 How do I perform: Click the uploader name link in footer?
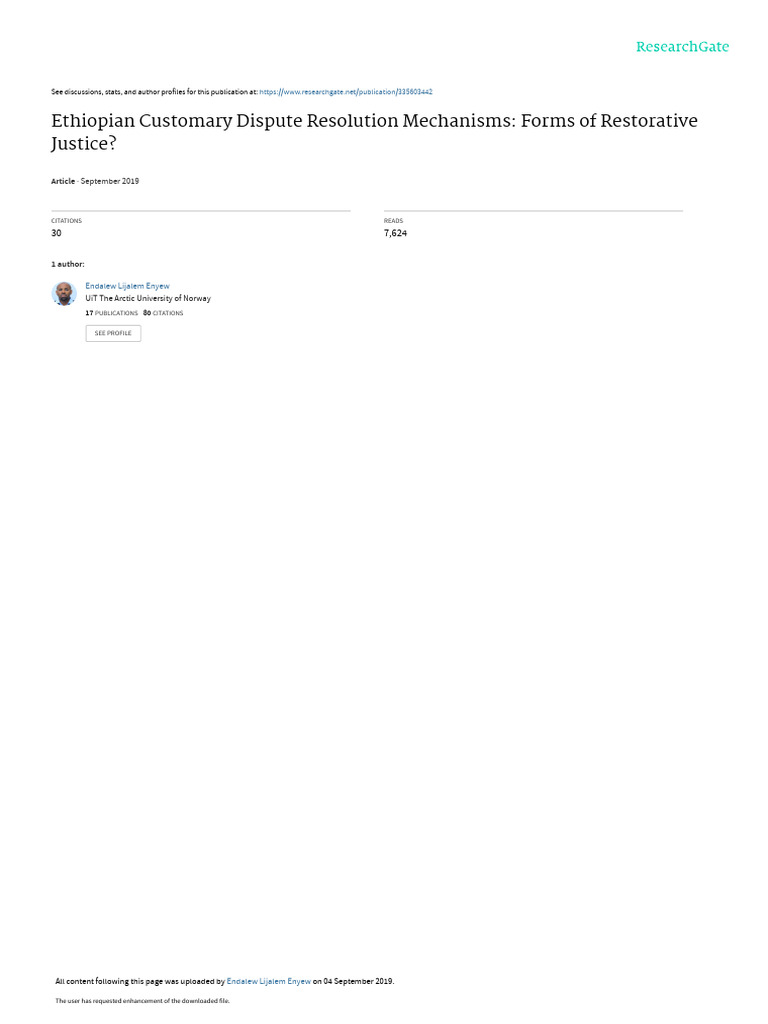pyautogui.click(x=268, y=981)
